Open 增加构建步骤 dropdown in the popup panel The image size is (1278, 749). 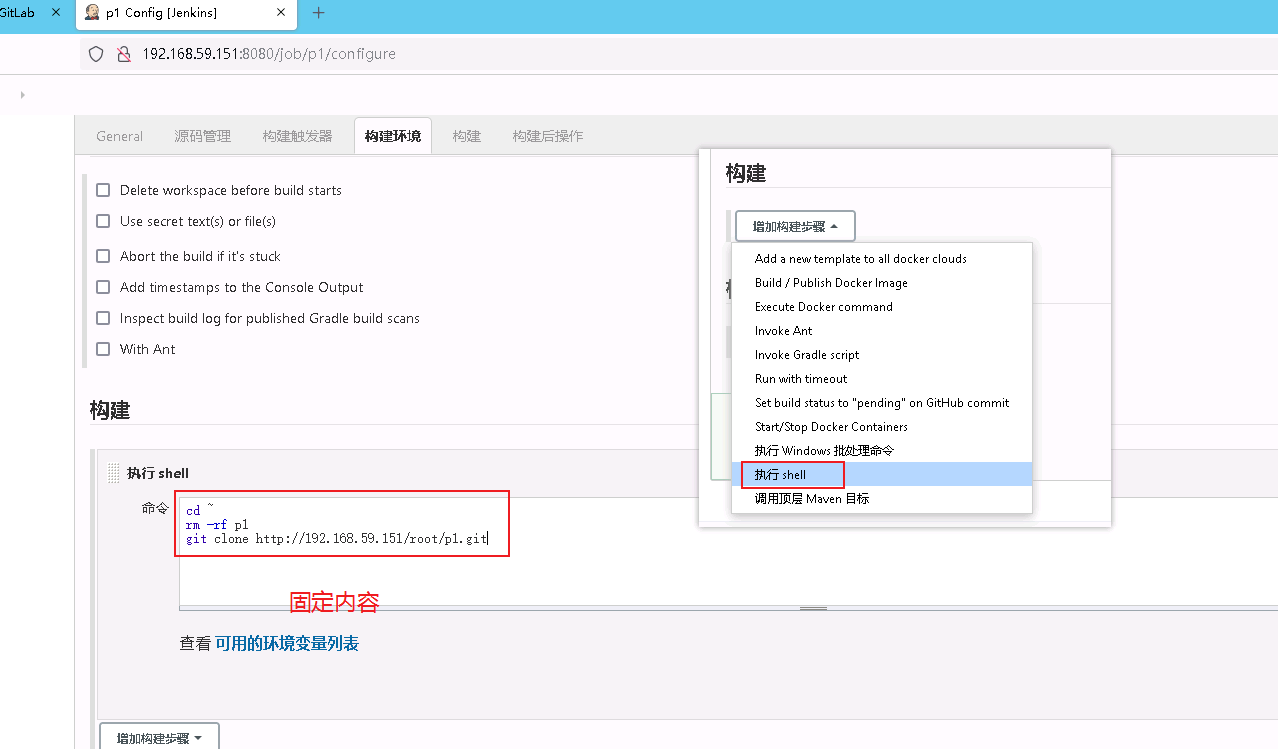point(795,226)
